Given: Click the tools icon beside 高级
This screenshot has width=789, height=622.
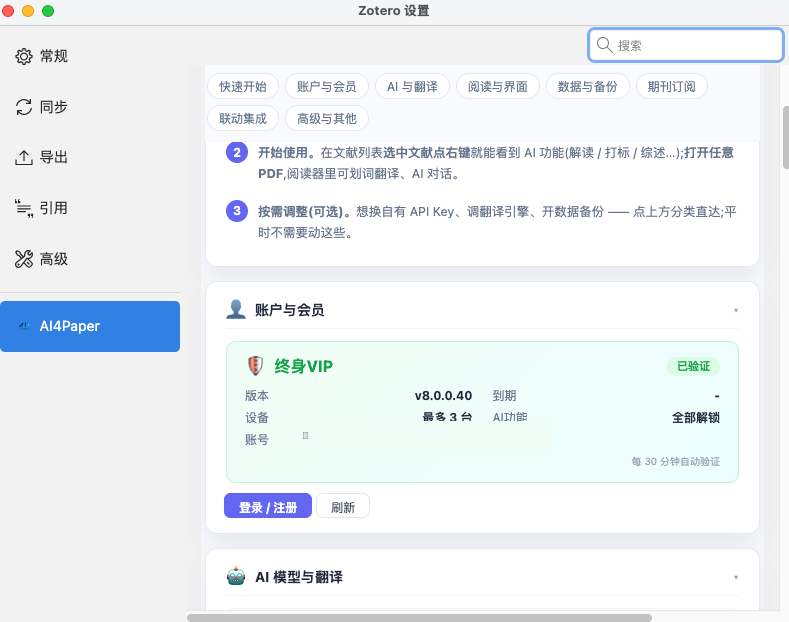Looking at the screenshot, I should click(24, 259).
